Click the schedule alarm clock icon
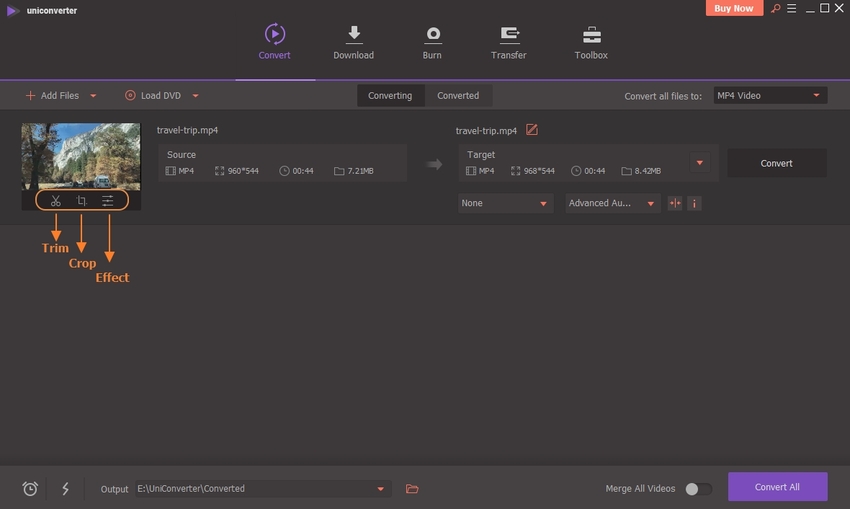Image resolution: width=850 pixels, height=509 pixels. click(x=30, y=489)
